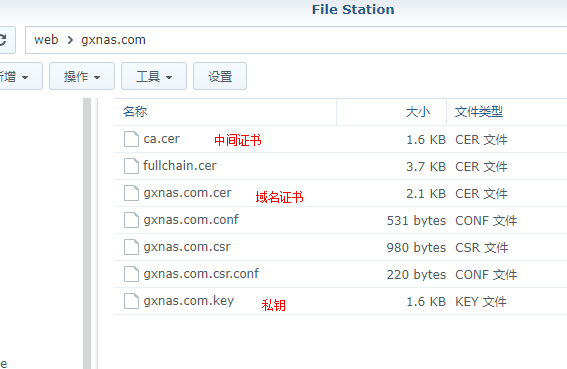Sort by the 大小 column header
Image resolution: width=567 pixels, height=369 pixels.
[417, 112]
